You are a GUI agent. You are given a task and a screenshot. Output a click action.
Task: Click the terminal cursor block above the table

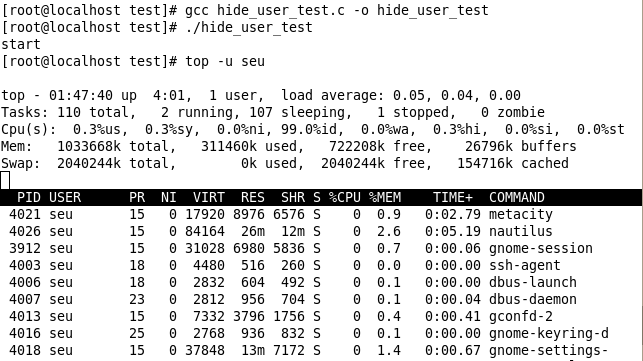coord(5,180)
